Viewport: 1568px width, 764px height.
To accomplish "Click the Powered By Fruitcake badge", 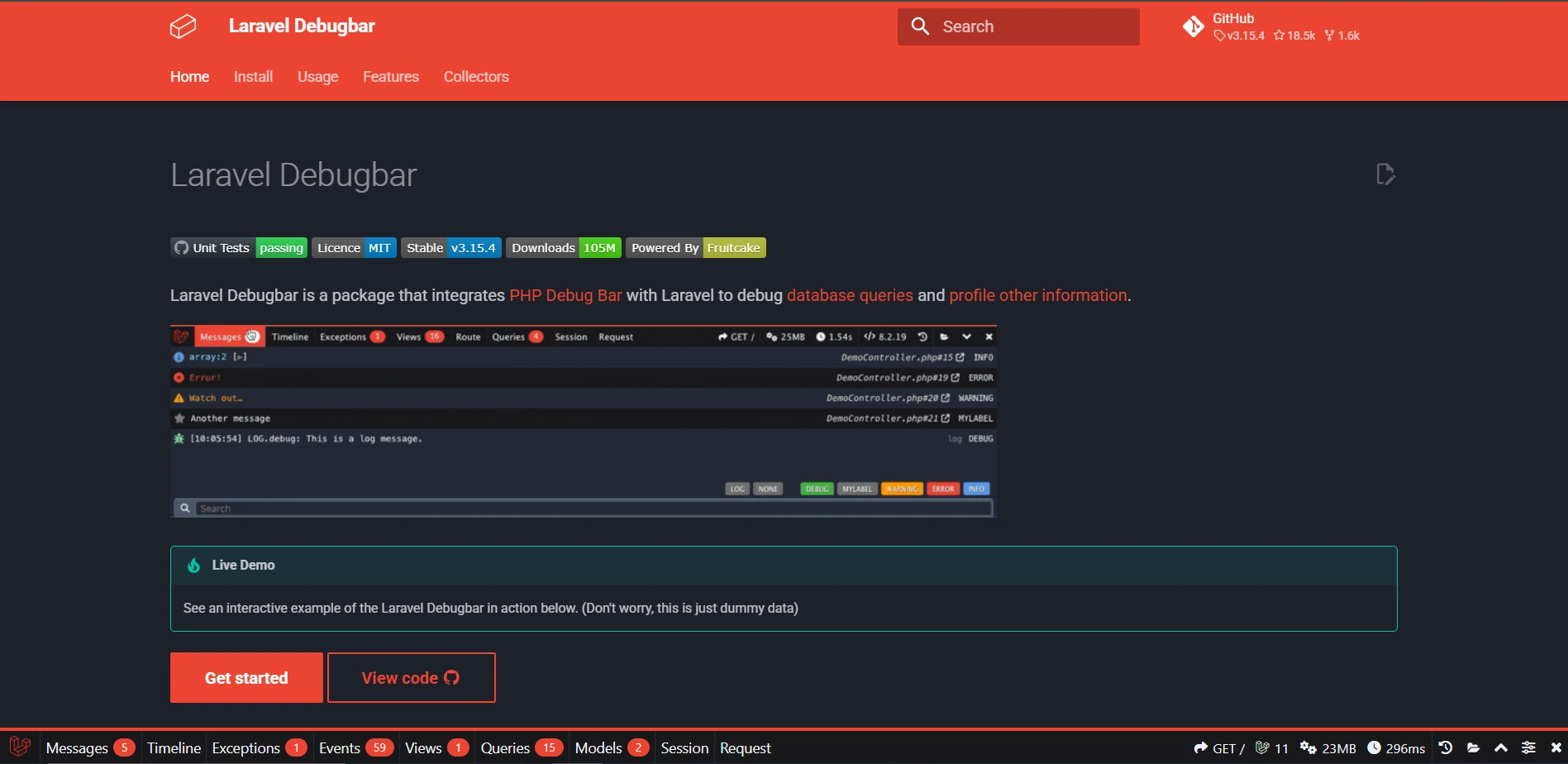I will tap(696, 248).
